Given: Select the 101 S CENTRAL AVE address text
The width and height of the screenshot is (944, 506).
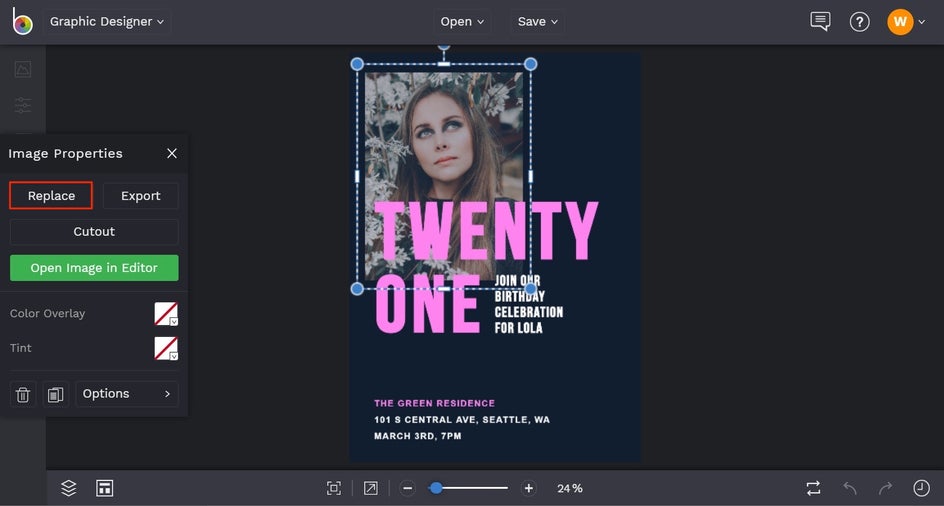Looking at the screenshot, I should tap(462, 419).
